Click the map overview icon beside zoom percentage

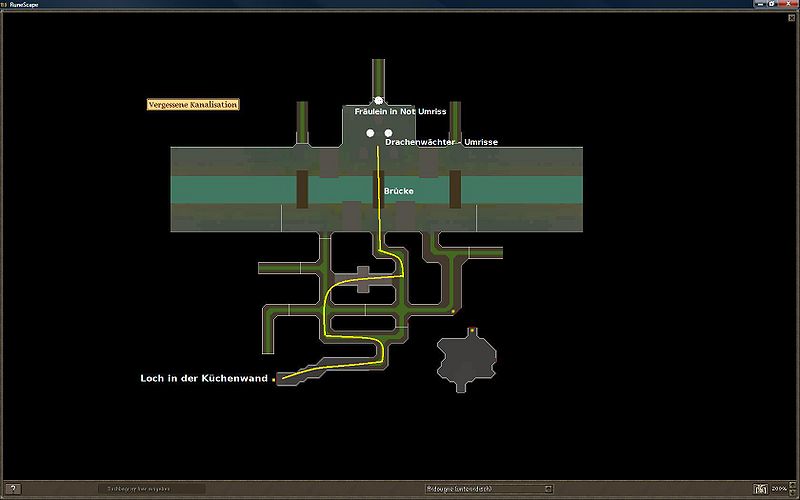tap(762, 489)
